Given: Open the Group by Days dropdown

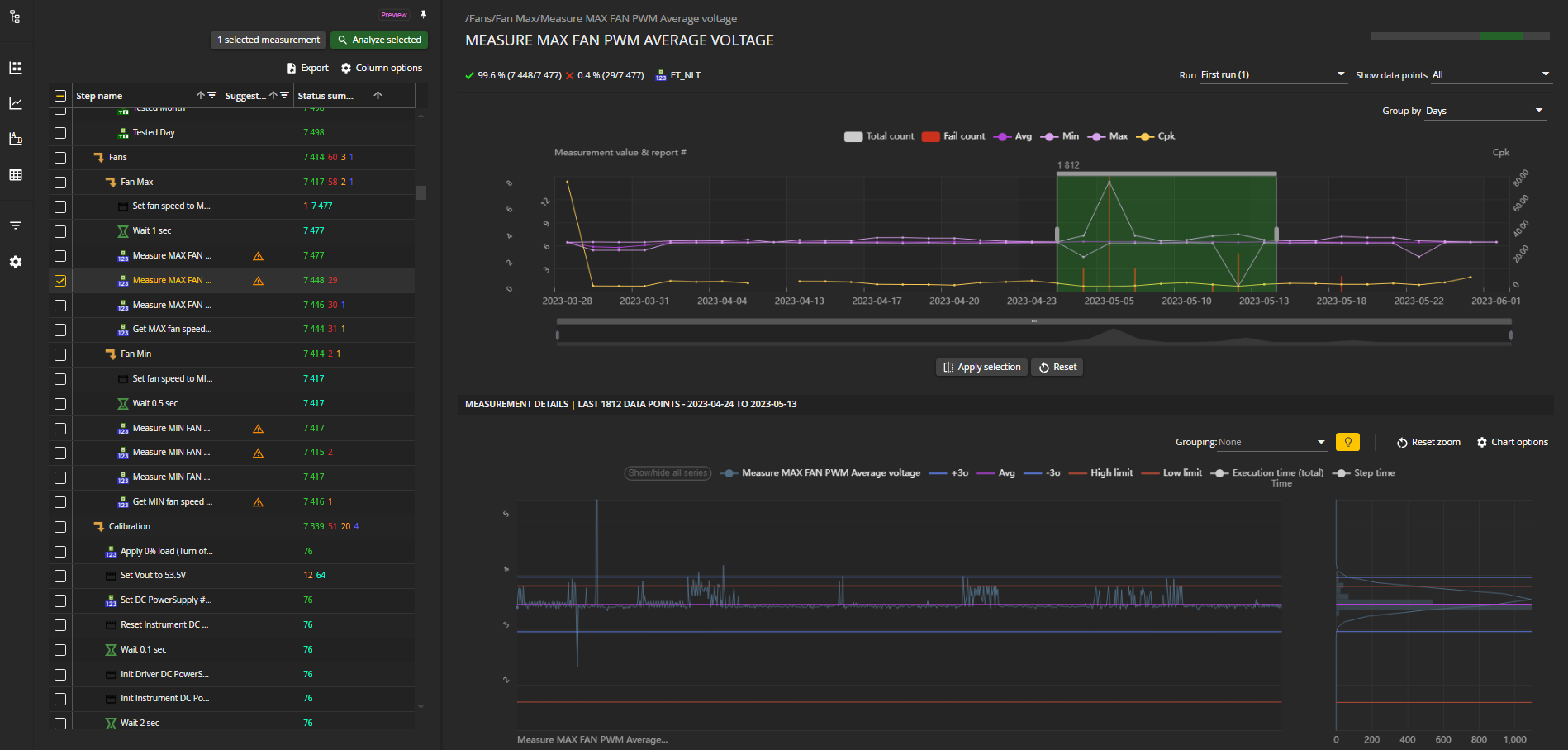Looking at the screenshot, I should [1484, 111].
